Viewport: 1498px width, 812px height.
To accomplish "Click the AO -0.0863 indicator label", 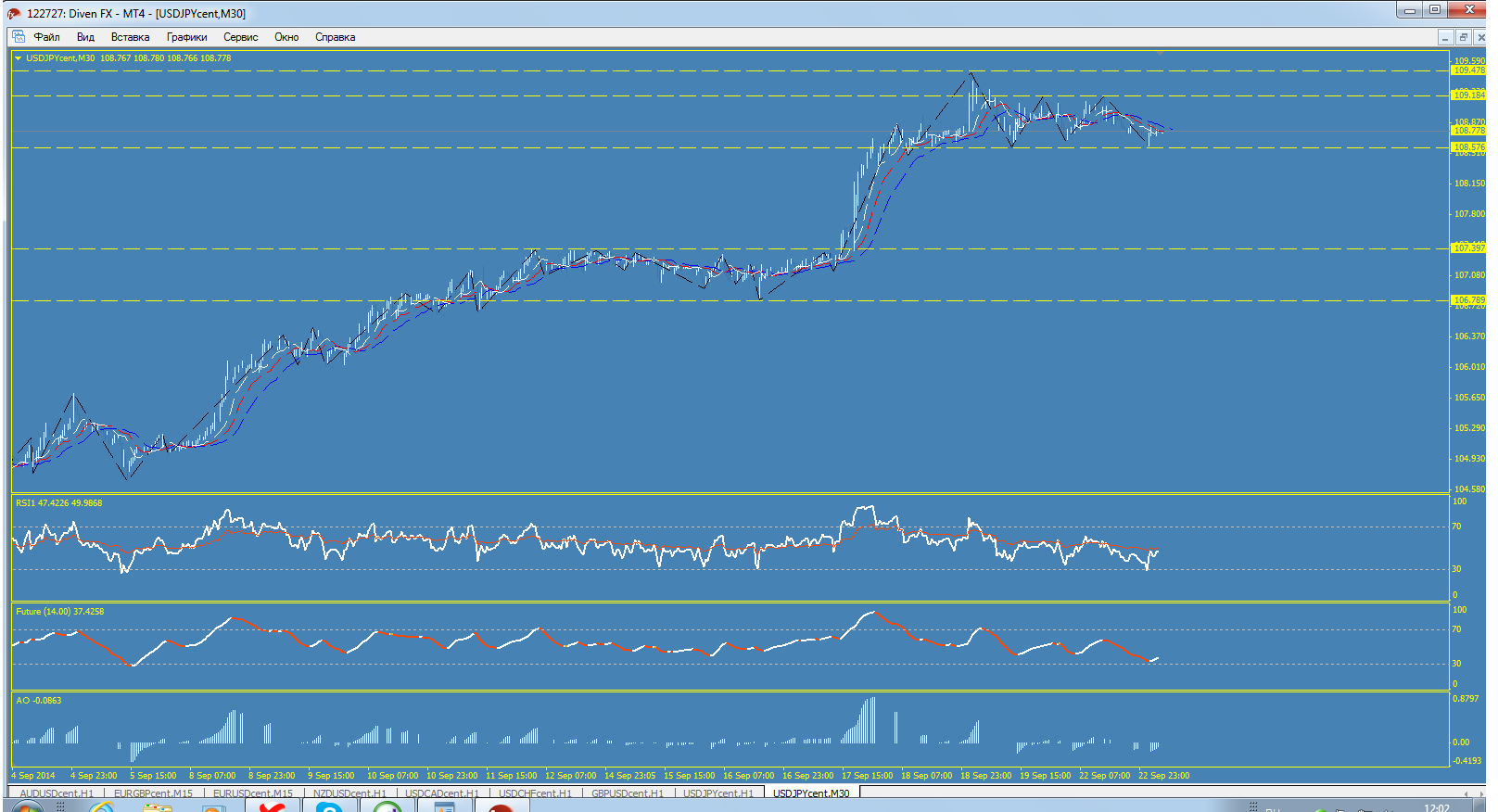I will [x=39, y=701].
